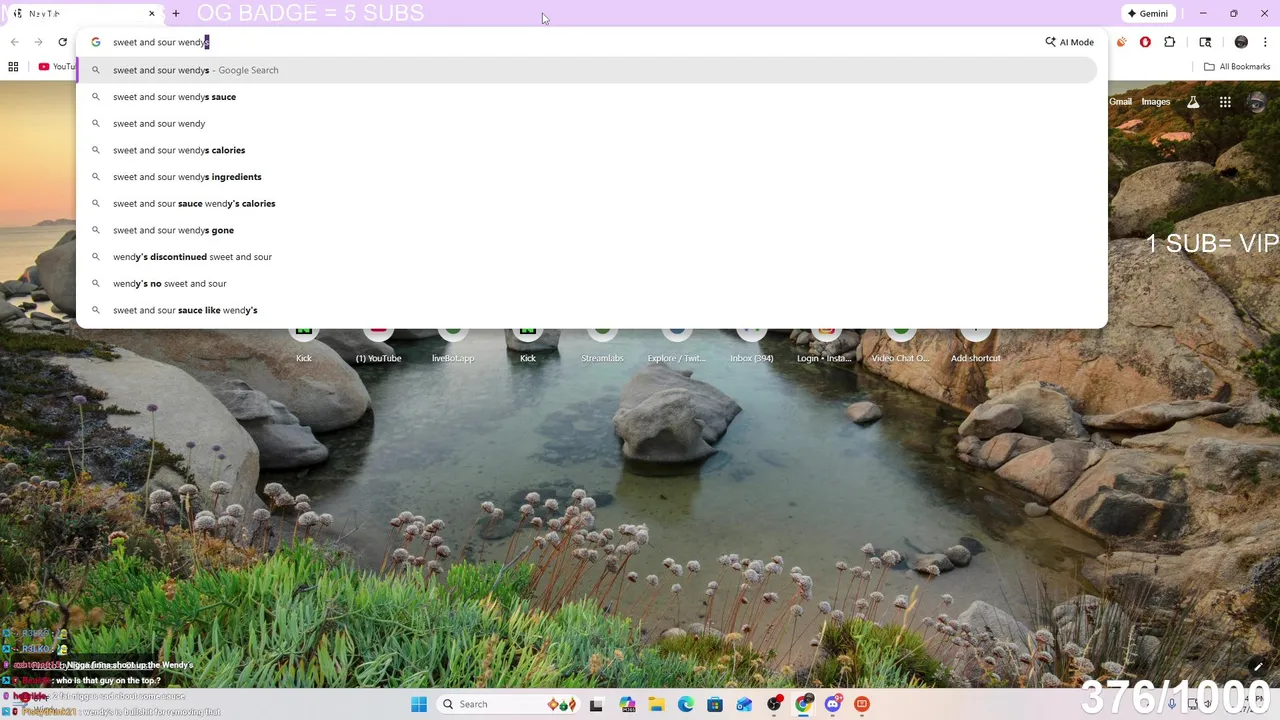Reload the page
1280x720 pixels.
point(62,42)
